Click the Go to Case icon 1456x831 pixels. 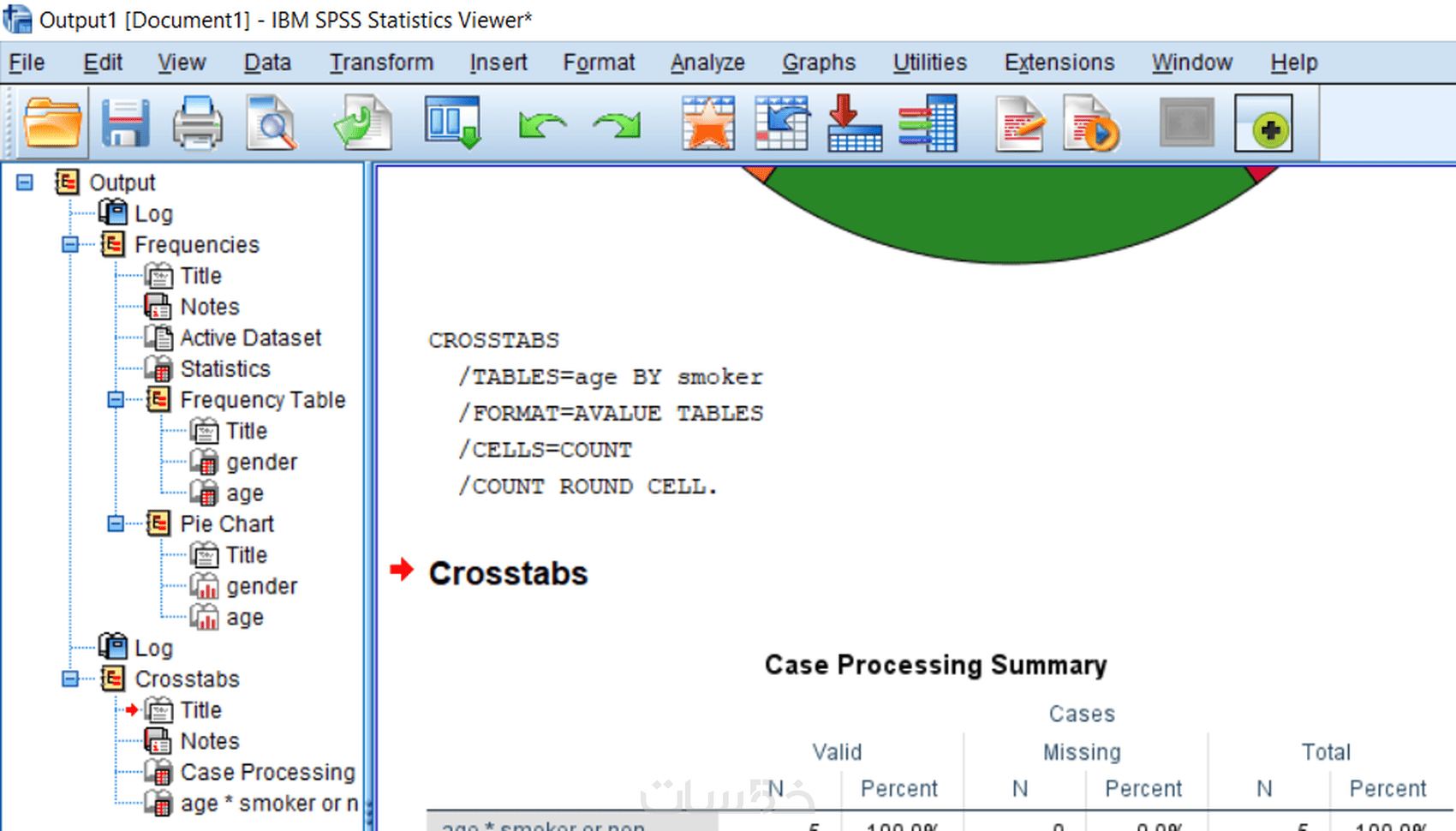pyautogui.click(x=782, y=124)
